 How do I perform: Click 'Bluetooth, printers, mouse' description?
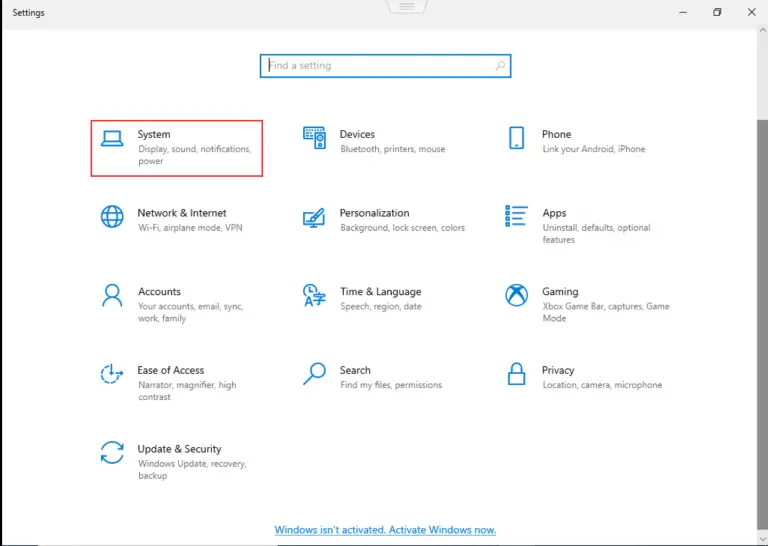click(x=392, y=149)
